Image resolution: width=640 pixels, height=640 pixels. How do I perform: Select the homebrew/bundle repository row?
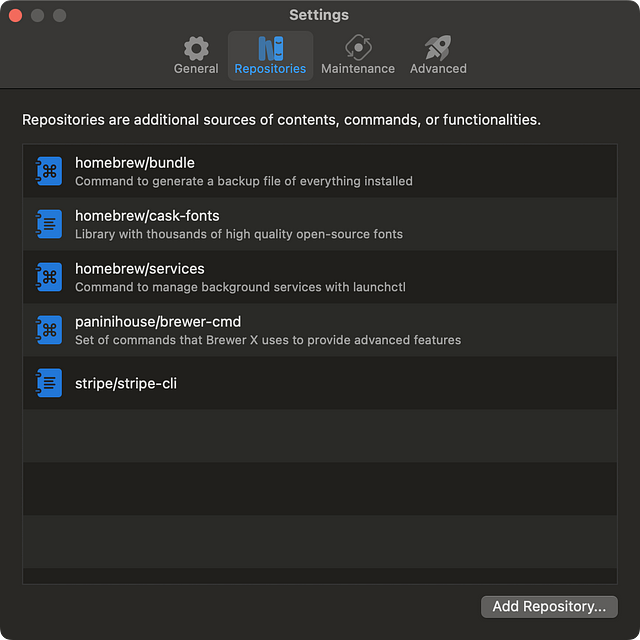click(x=320, y=171)
